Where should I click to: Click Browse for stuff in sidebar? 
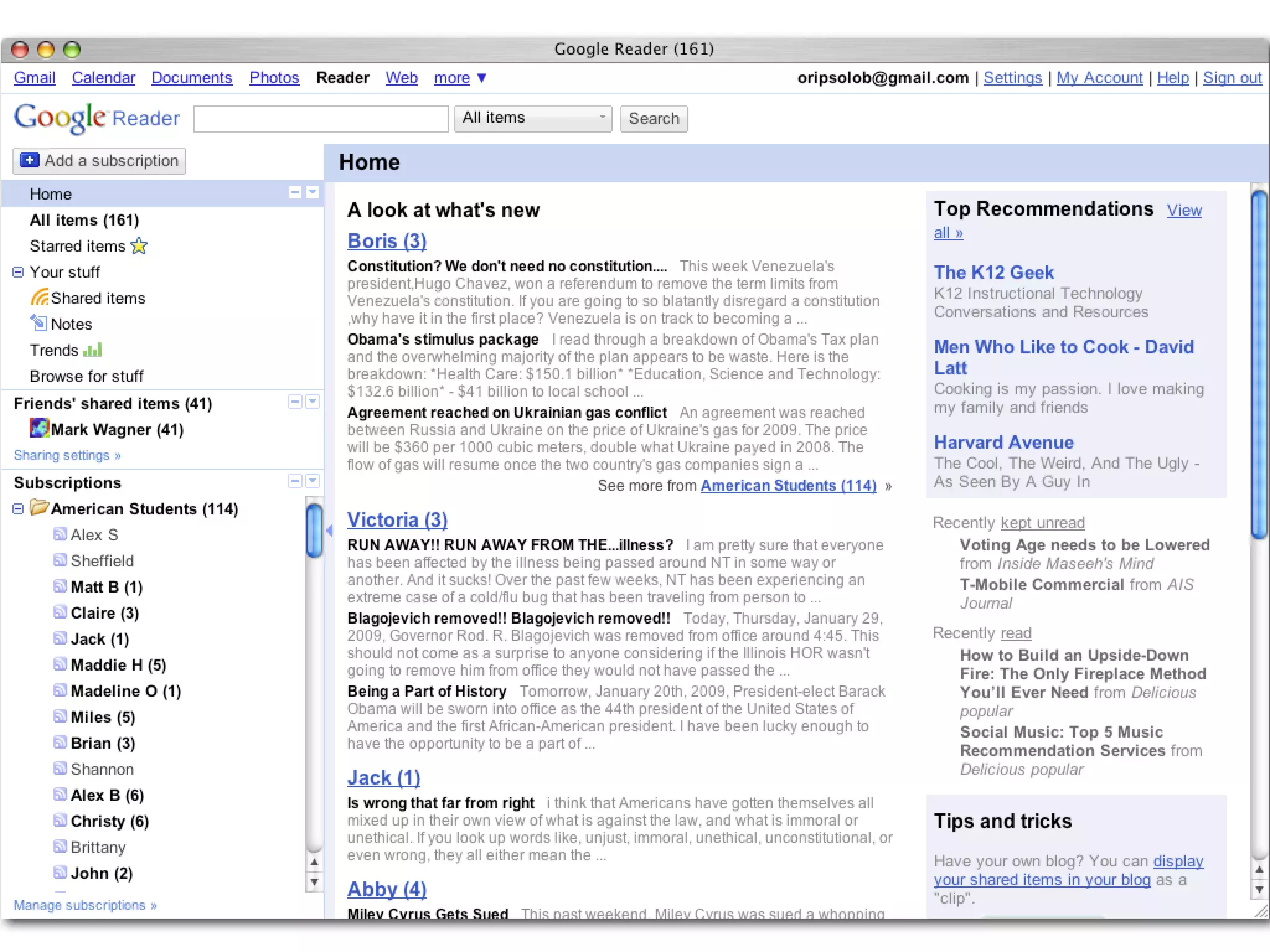(x=86, y=376)
